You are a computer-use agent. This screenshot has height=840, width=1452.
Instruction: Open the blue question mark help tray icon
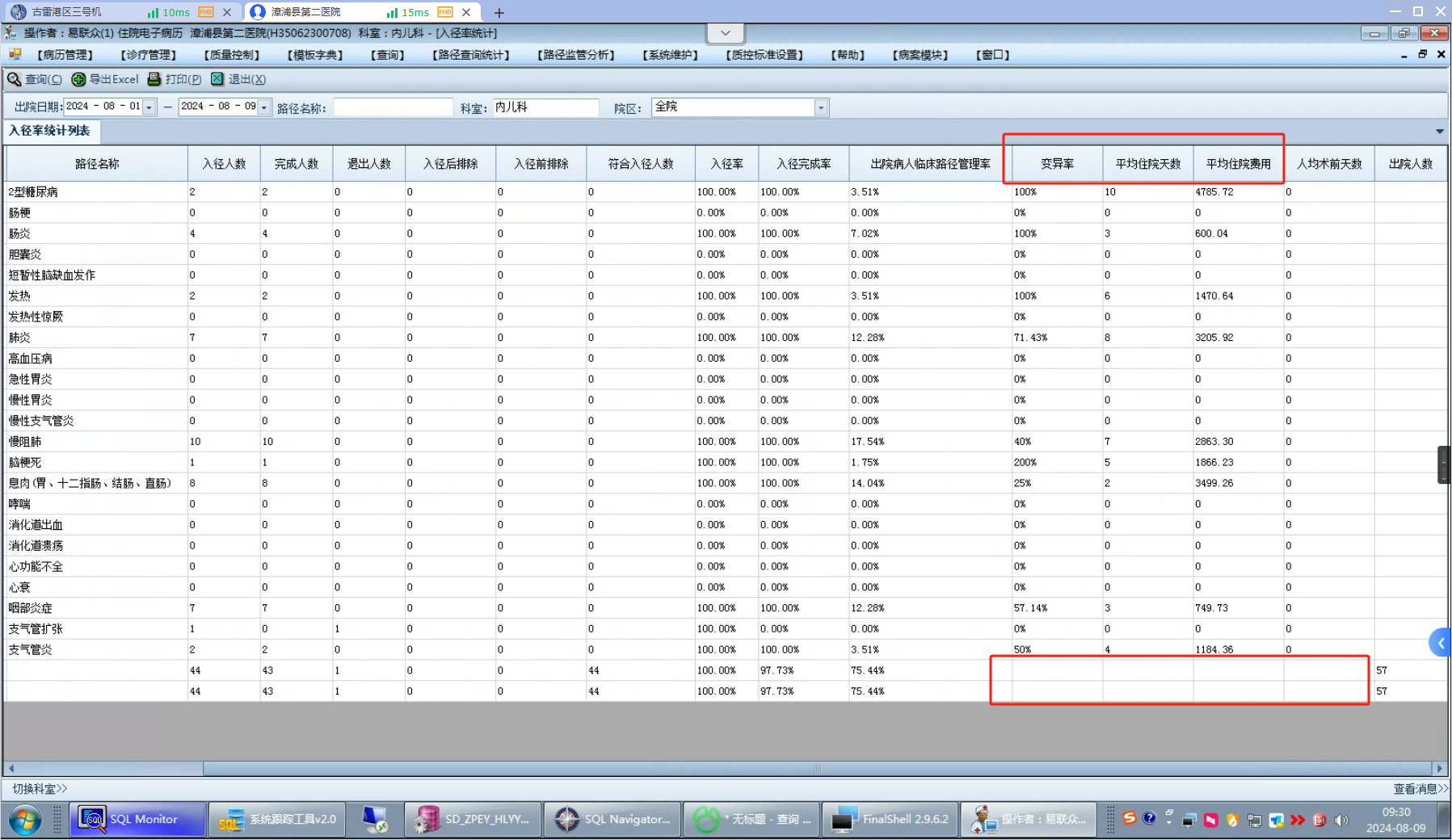coord(1149,819)
